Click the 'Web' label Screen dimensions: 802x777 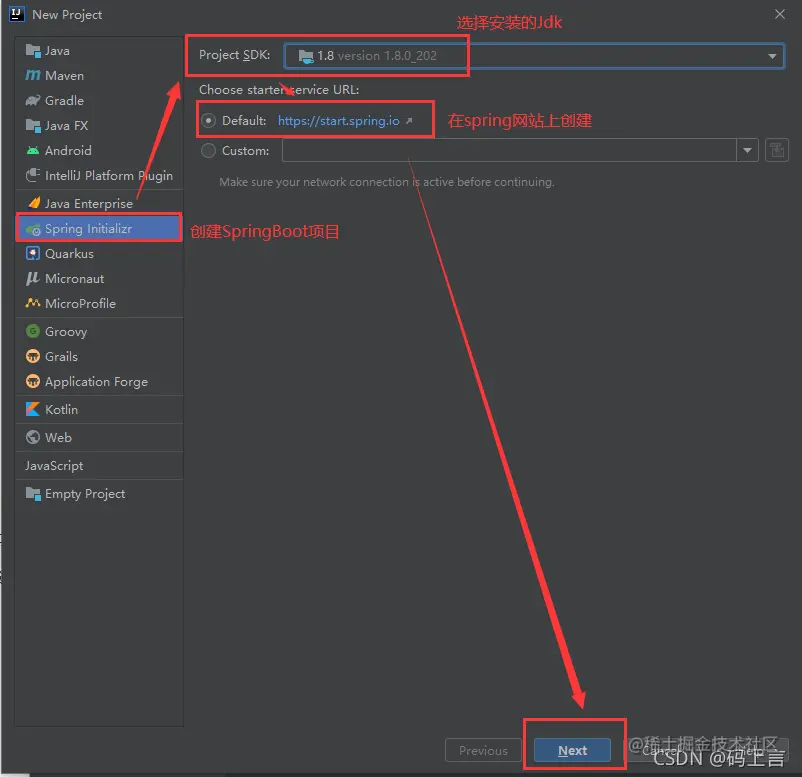click(58, 438)
